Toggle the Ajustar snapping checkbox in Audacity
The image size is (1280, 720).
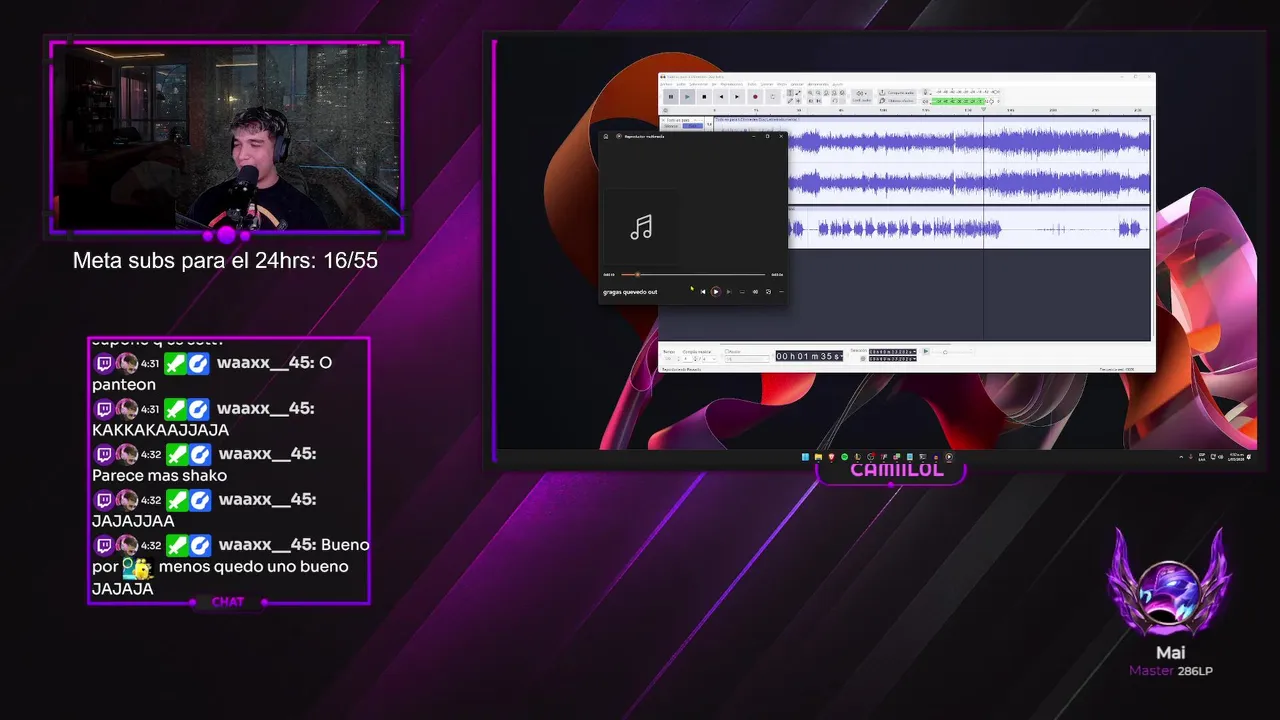pyautogui.click(x=727, y=351)
